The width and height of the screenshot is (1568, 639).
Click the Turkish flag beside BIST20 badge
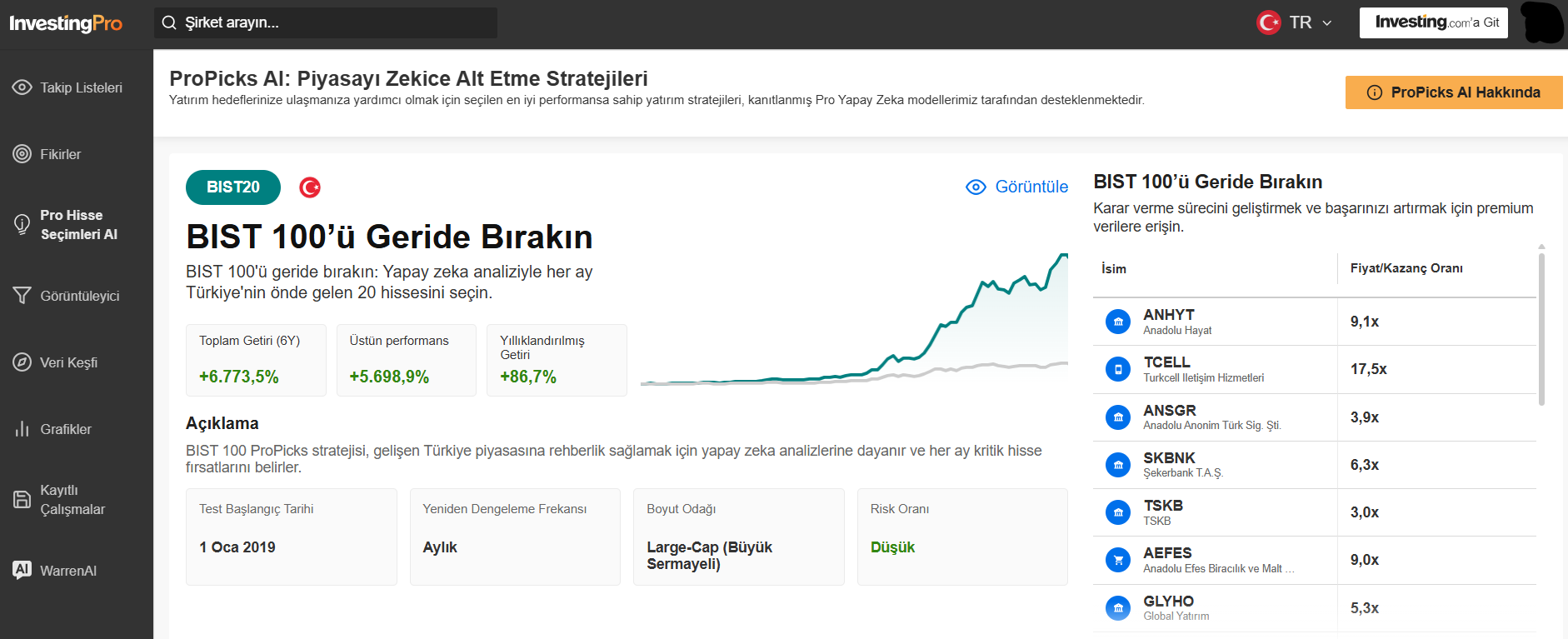(x=310, y=187)
